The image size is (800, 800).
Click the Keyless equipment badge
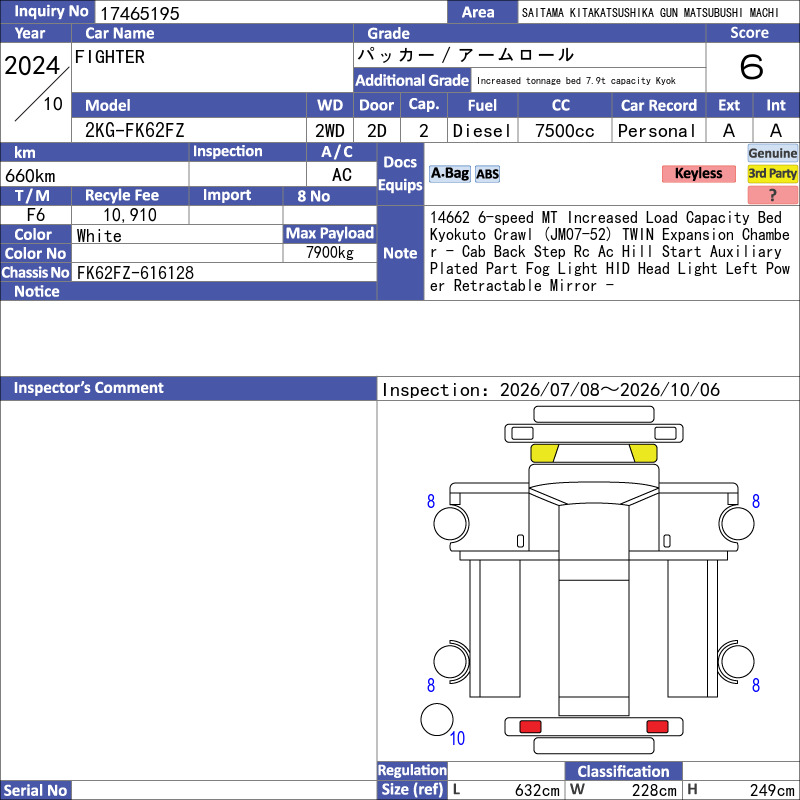point(698,173)
